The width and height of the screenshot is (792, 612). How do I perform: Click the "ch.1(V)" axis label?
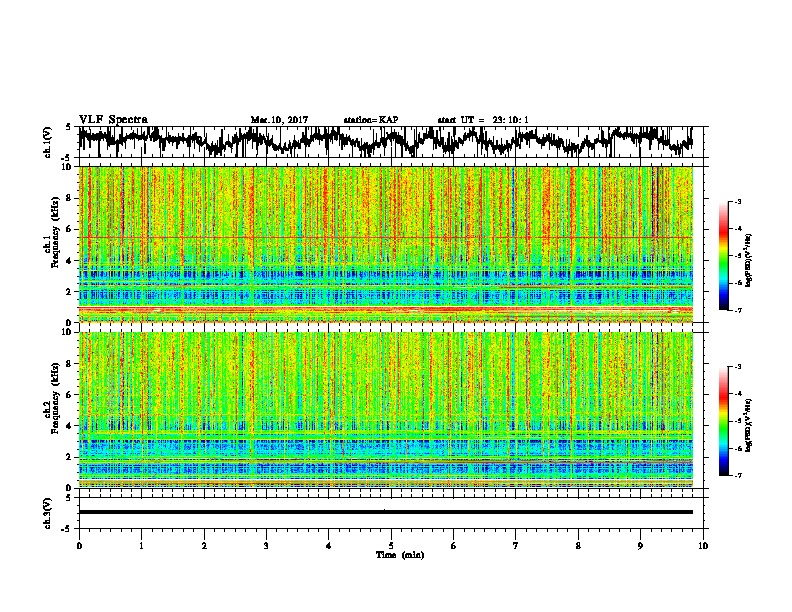48,142
